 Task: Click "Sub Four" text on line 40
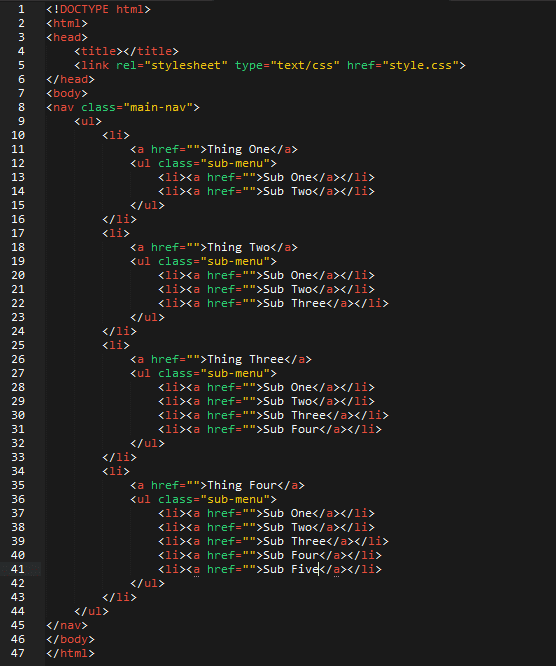291,556
